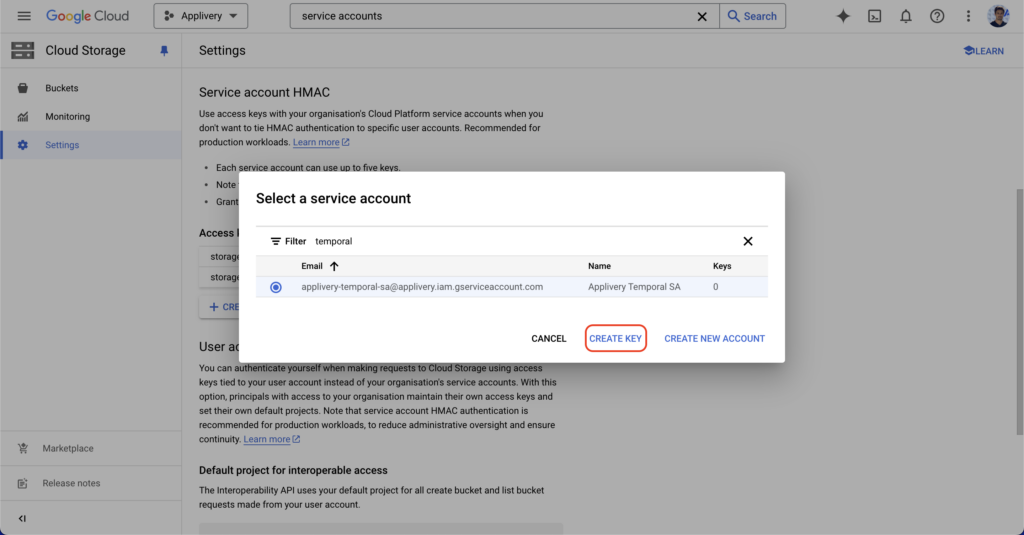Click the Buckets bucket icon
This screenshot has width=1024, height=535.
pos(23,88)
